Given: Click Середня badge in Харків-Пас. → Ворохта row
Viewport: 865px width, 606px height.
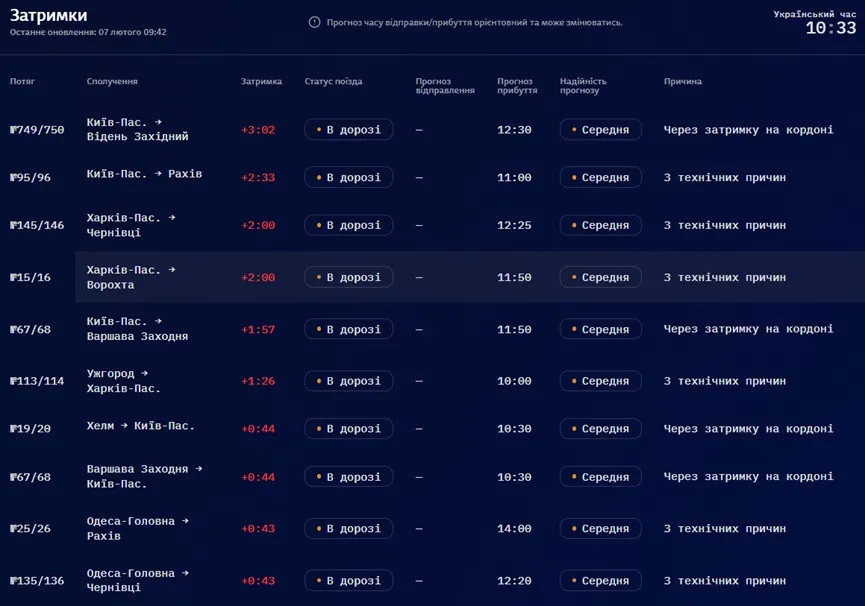Looking at the screenshot, I should 600,278.
